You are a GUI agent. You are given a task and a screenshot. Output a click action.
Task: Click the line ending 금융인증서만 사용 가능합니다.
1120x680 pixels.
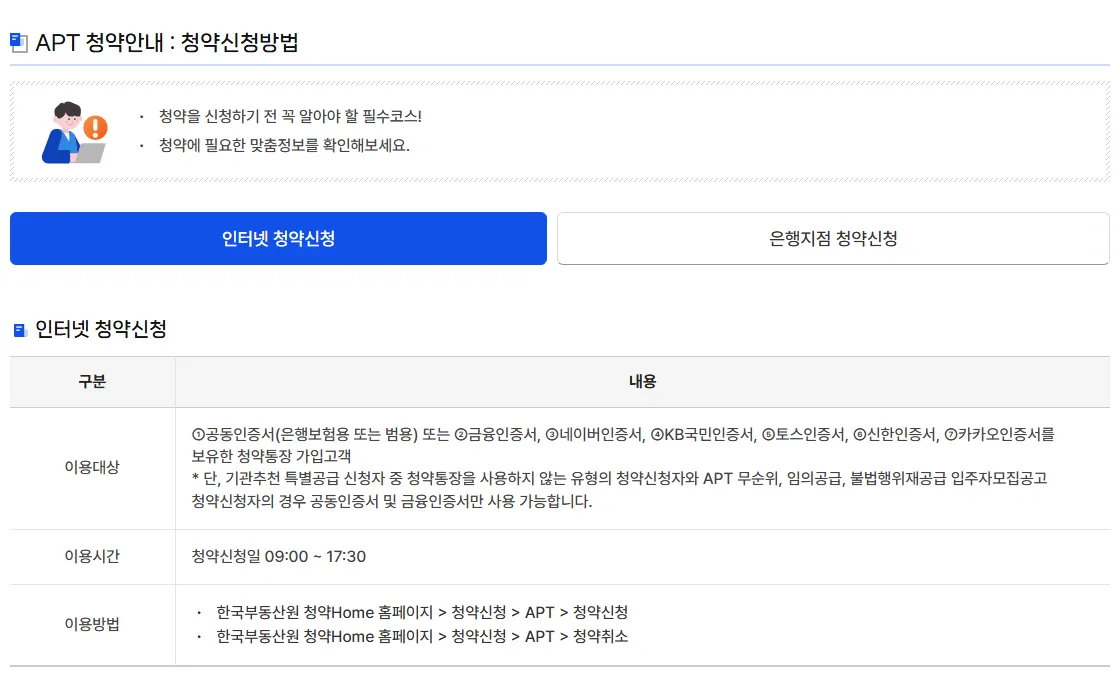391,501
